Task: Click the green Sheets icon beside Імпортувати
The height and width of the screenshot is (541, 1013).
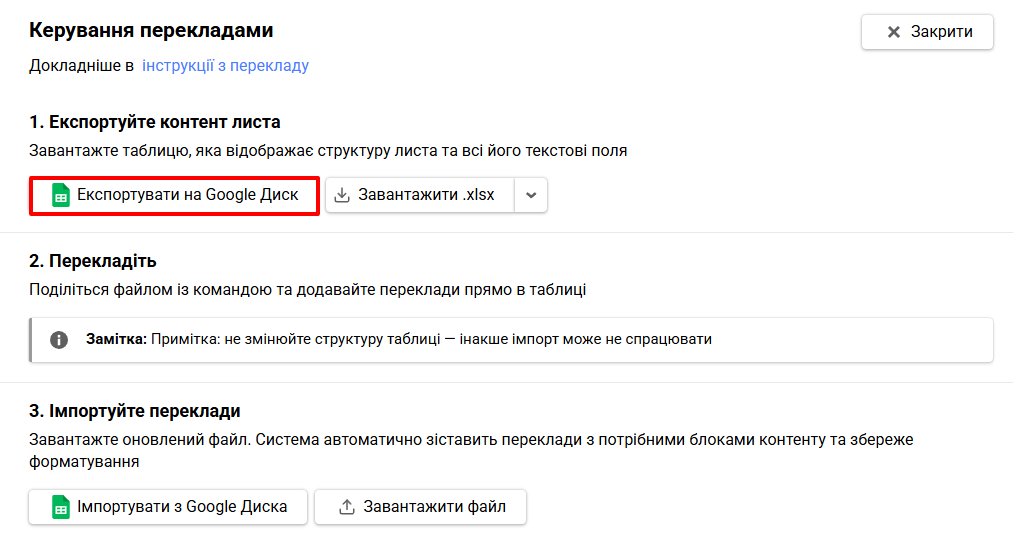Action: tap(61, 507)
